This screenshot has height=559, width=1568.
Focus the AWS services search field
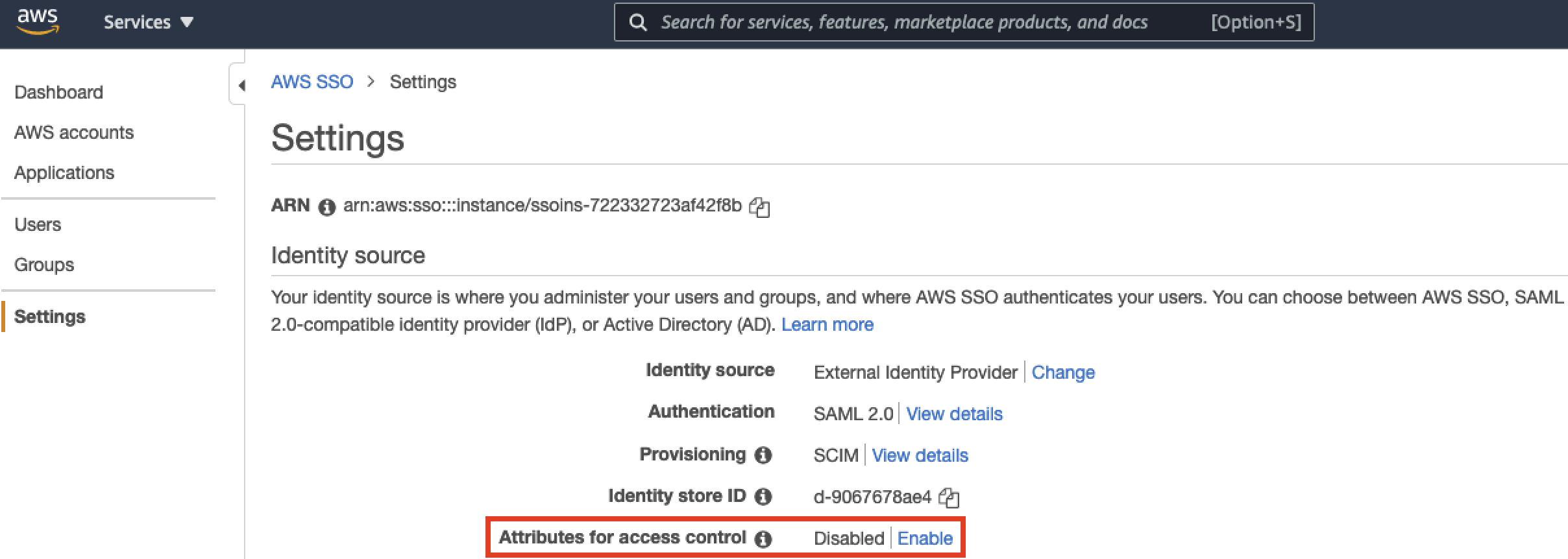pos(964,23)
